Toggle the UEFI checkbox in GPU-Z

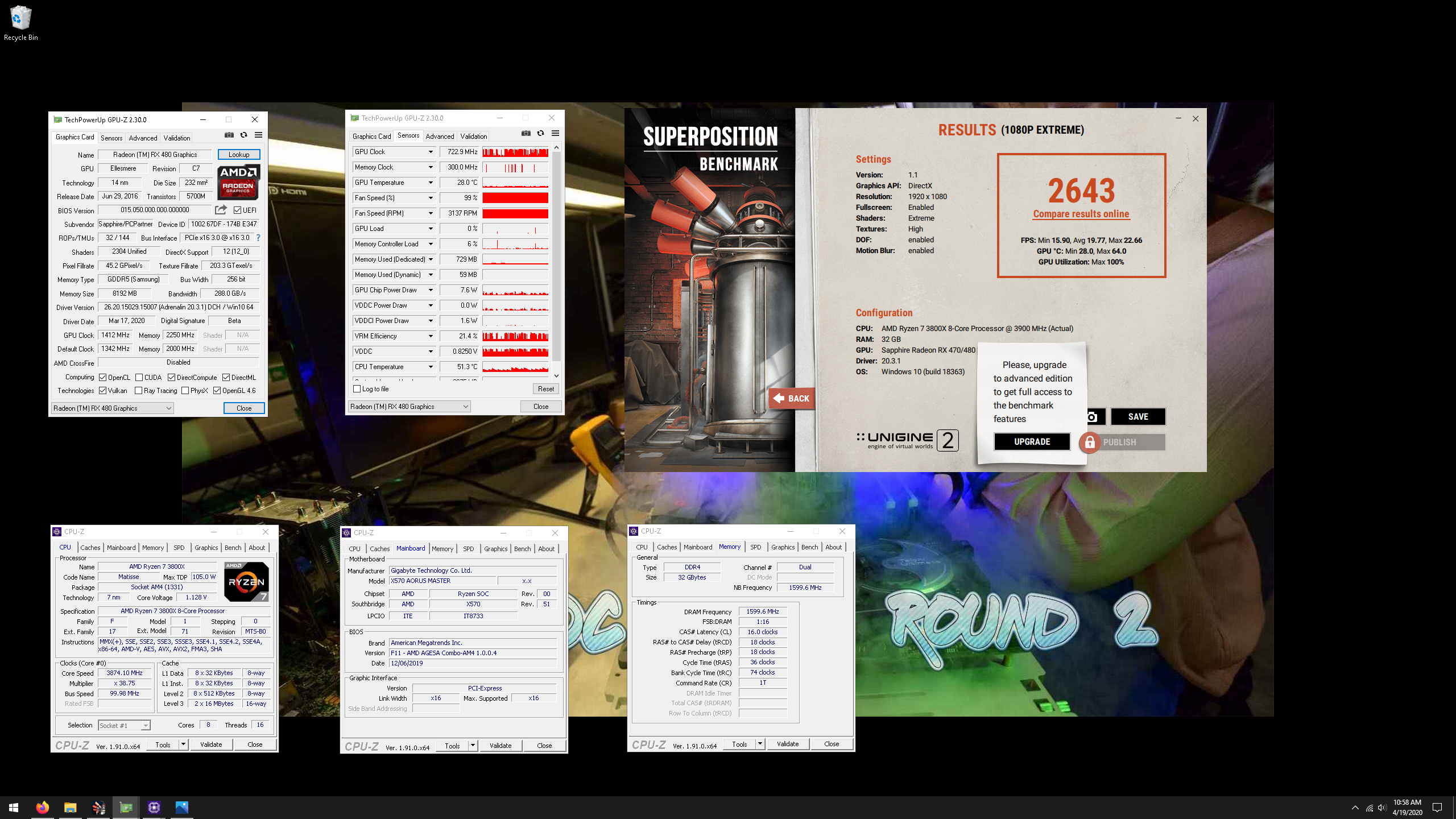237,210
